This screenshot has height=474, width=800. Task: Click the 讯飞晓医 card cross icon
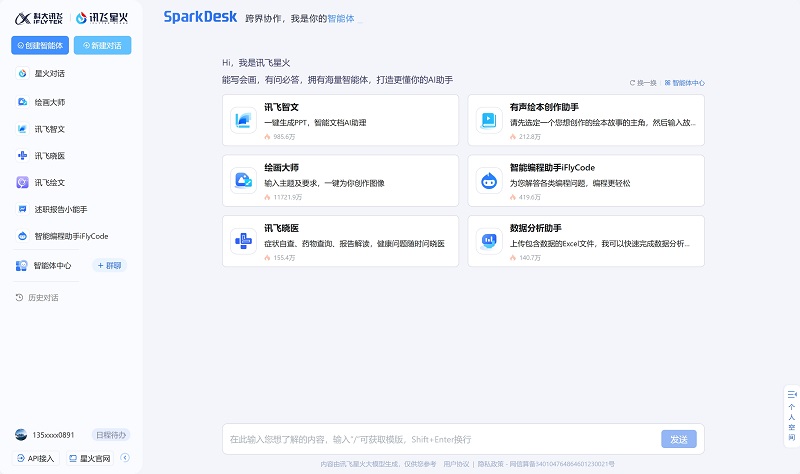243,241
